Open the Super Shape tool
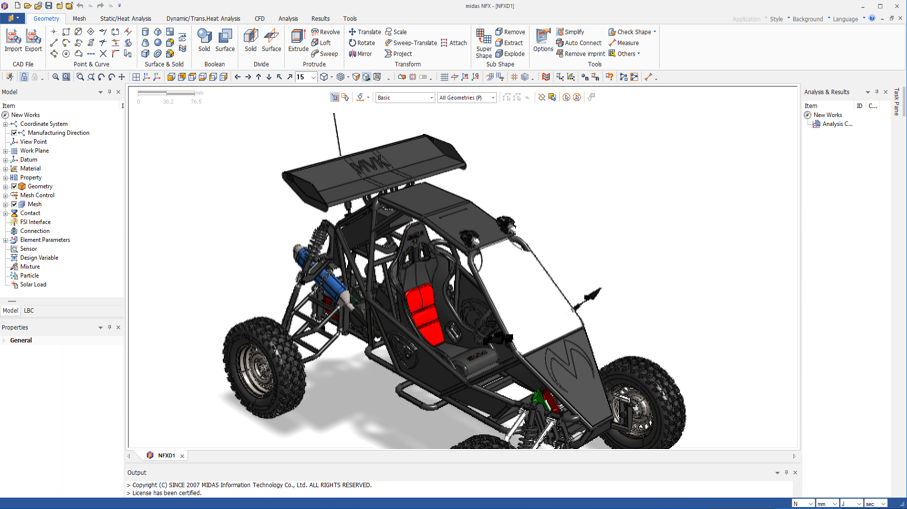 (484, 43)
